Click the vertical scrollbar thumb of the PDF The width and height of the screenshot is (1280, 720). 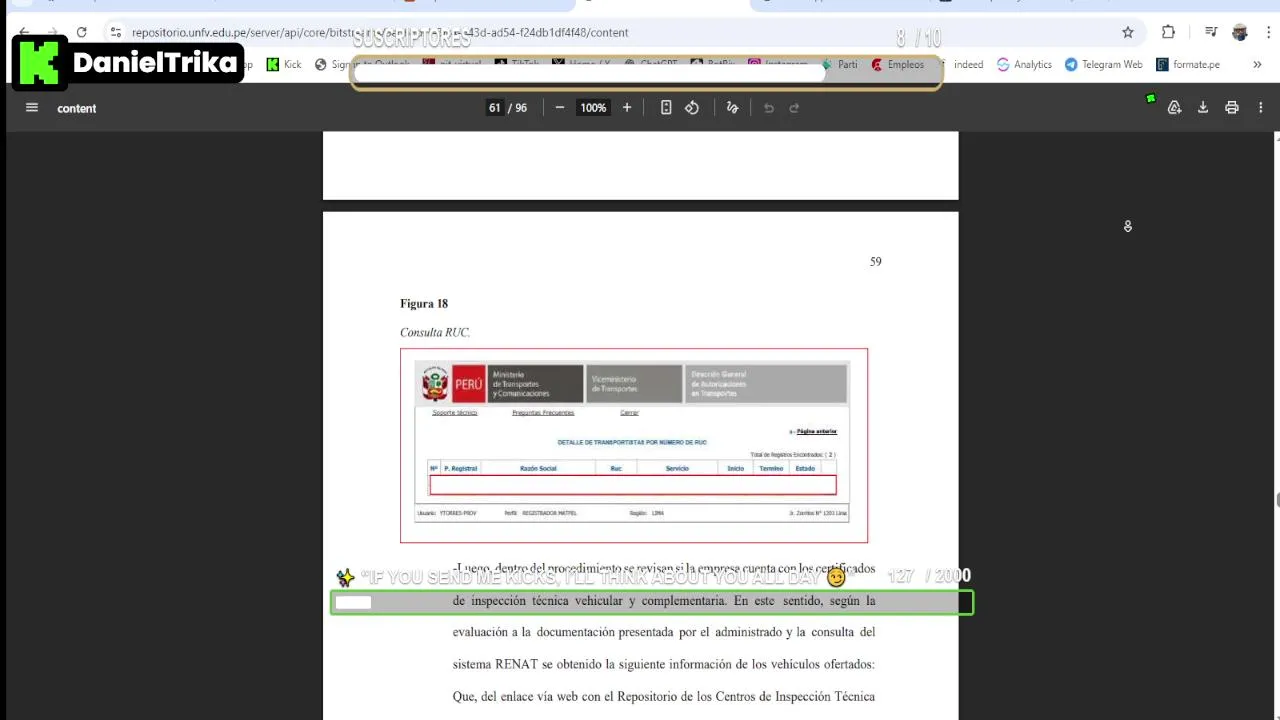click(1276, 500)
